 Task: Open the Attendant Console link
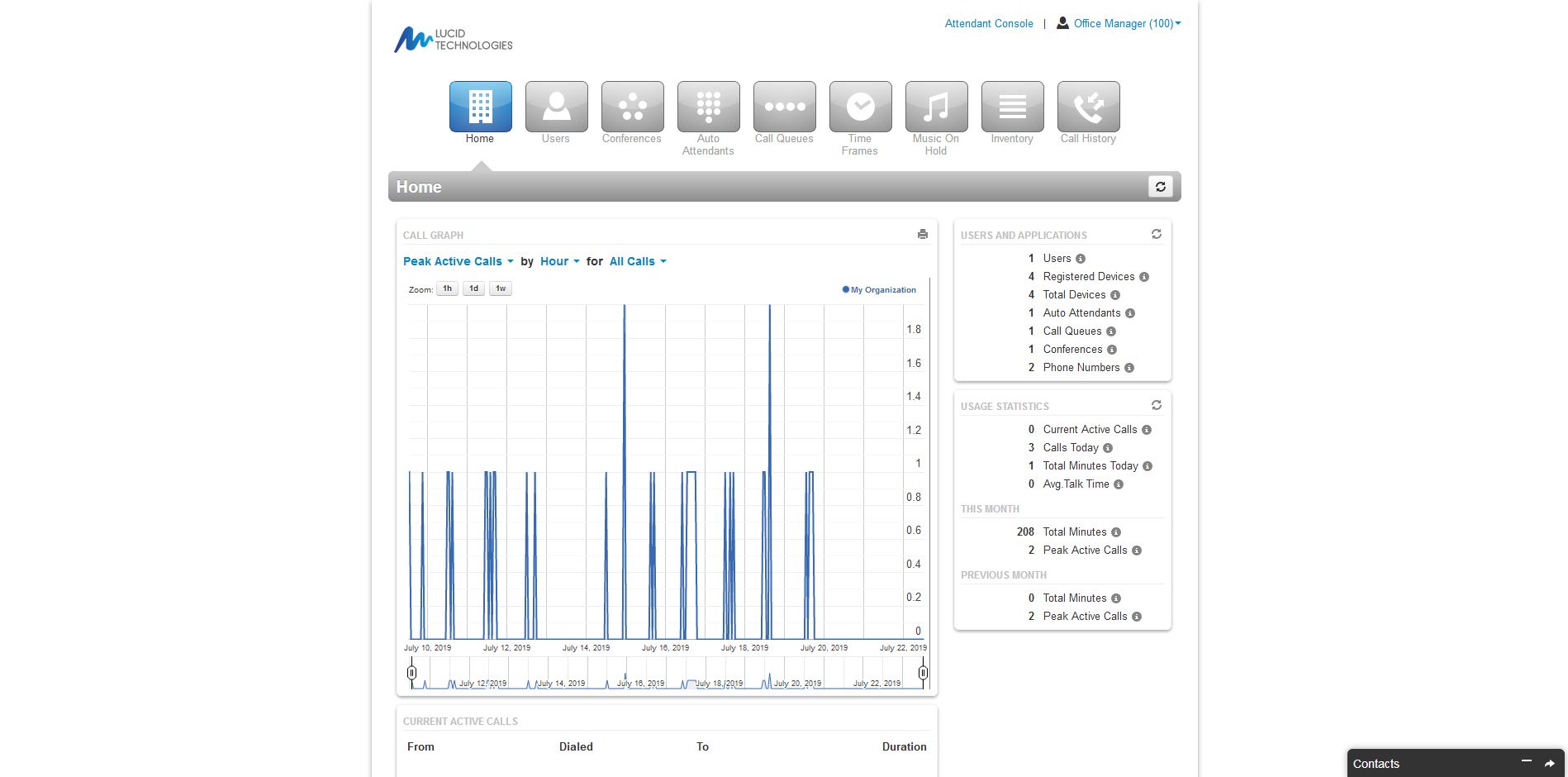[989, 23]
